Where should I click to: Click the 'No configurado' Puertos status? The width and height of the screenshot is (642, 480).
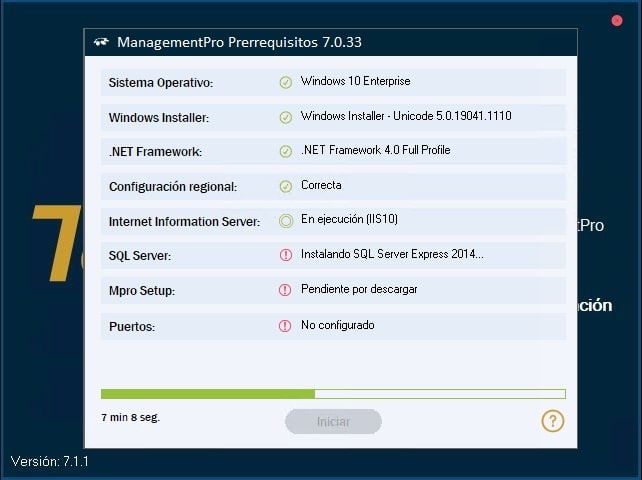[x=338, y=325]
